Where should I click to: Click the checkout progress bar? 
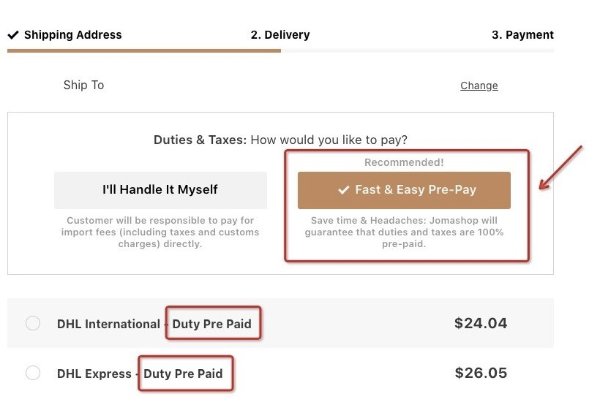[280, 51]
